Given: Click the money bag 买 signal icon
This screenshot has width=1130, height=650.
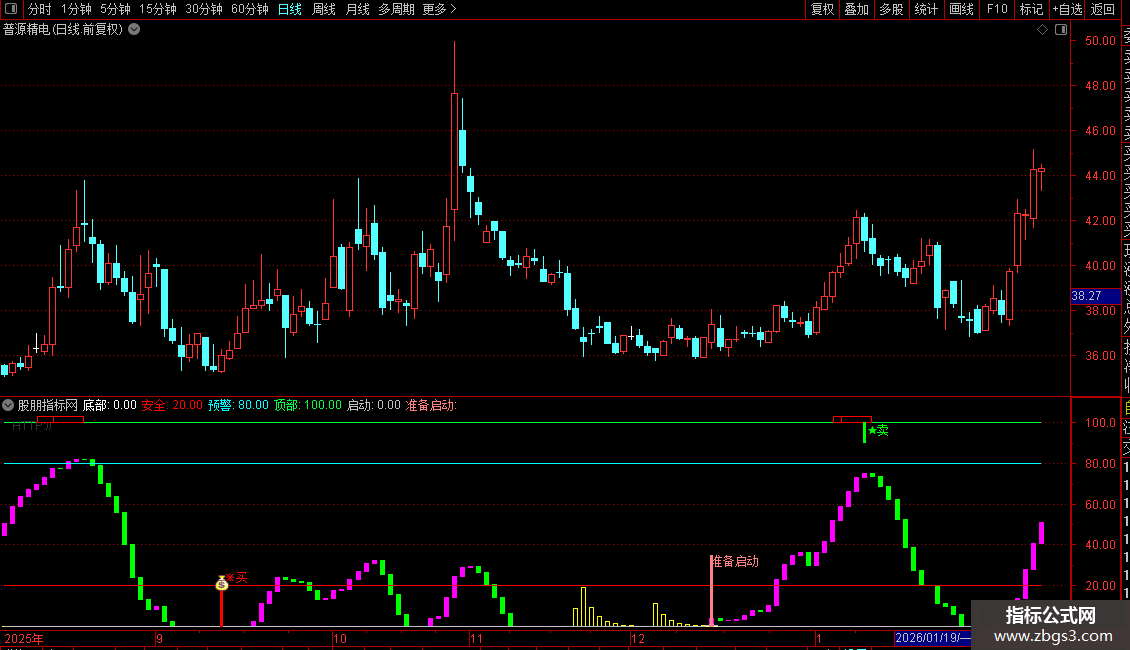Looking at the screenshot, I should tap(222, 582).
